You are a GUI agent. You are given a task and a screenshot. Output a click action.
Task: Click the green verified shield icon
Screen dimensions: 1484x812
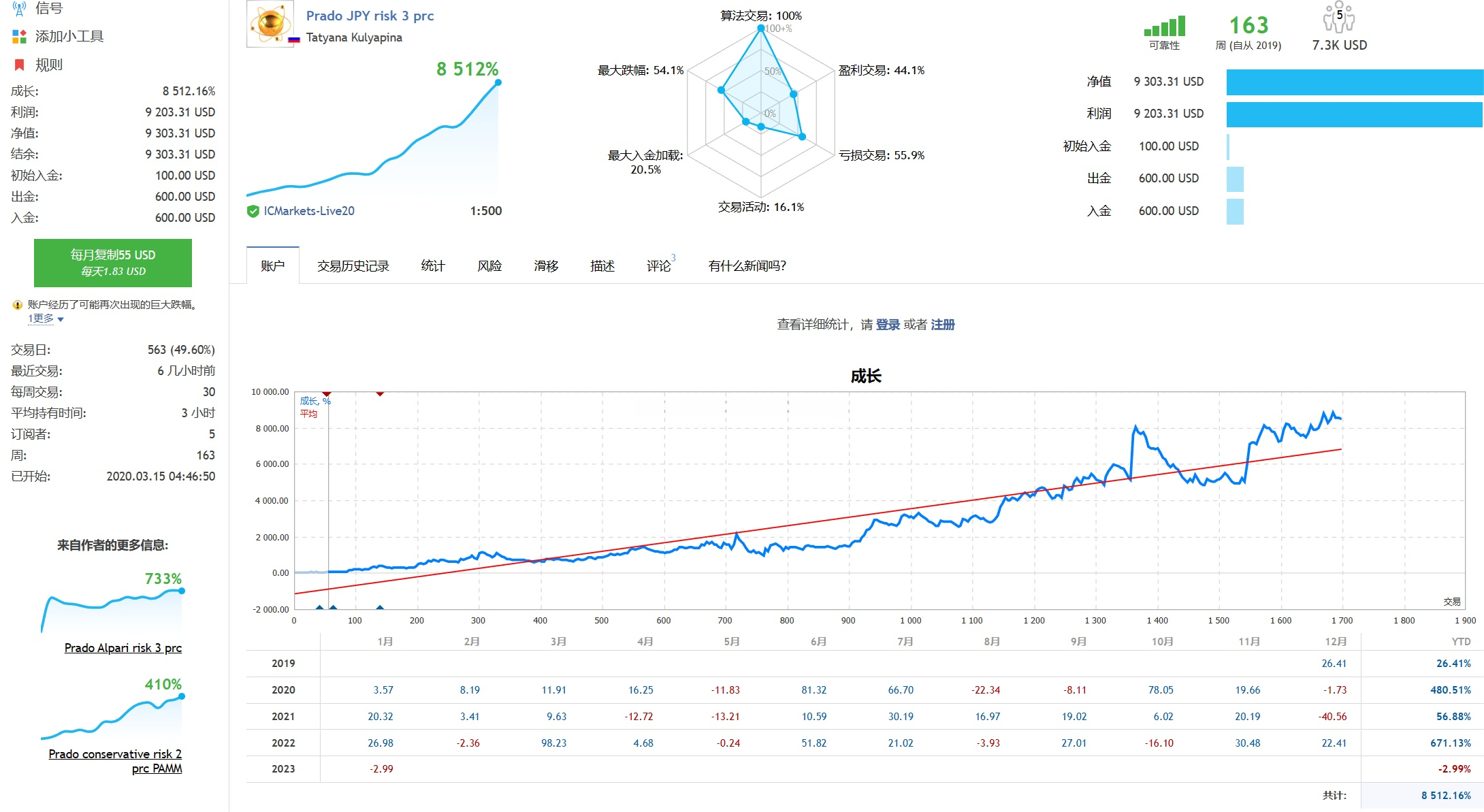coord(253,211)
